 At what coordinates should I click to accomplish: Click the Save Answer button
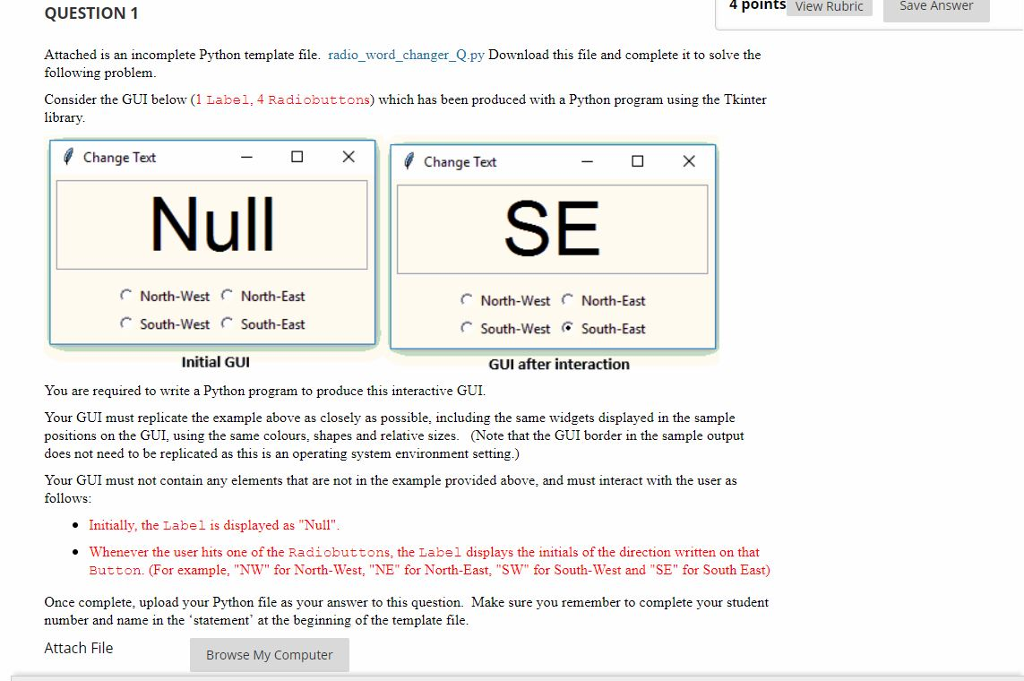[935, 6]
